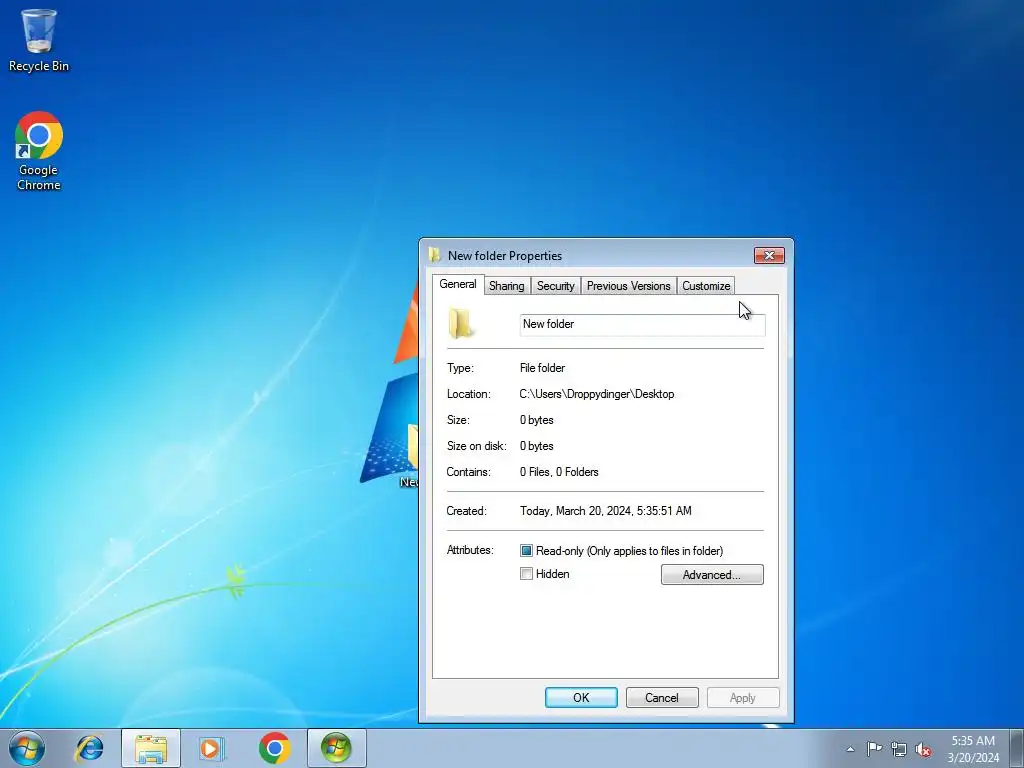Viewport: 1024px width, 768px height.
Task: Launch Internet Explorer from the taskbar
Action: point(89,748)
